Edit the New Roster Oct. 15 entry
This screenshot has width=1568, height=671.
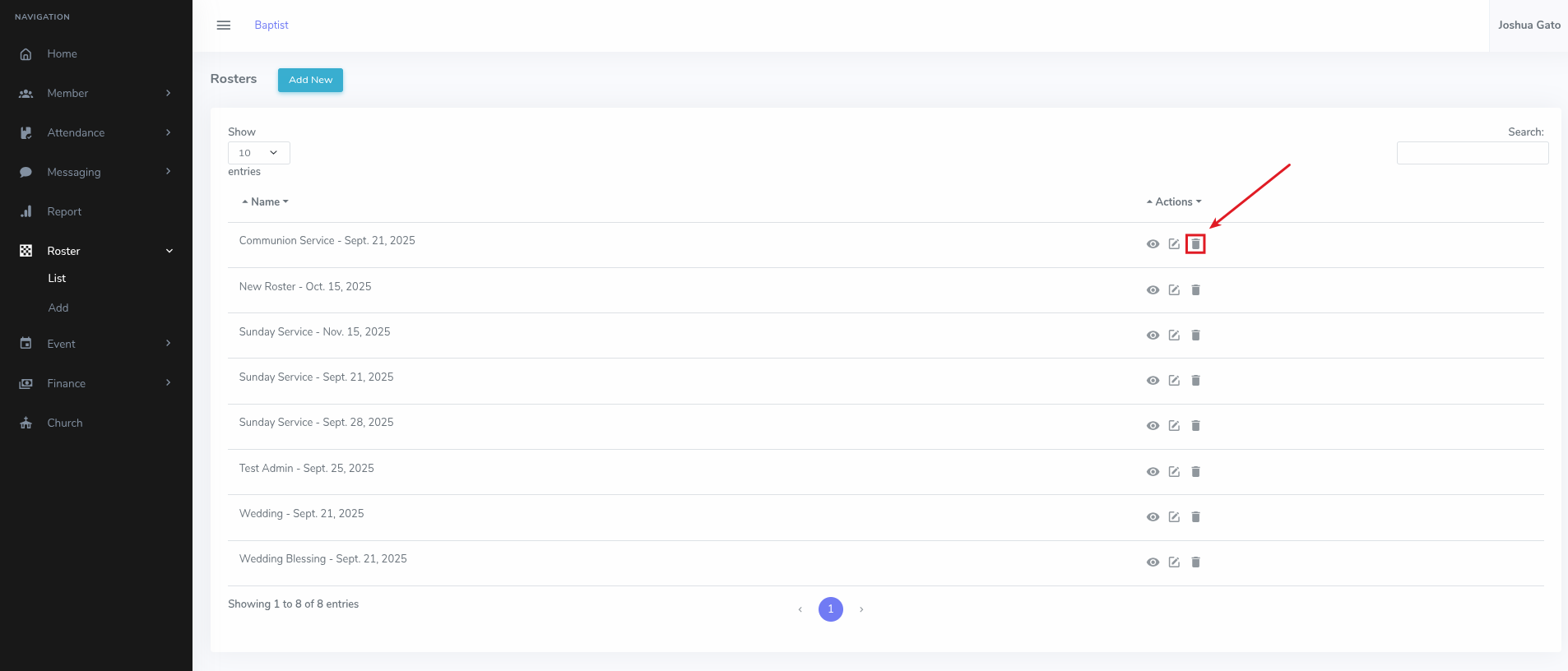click(1174, 290)
